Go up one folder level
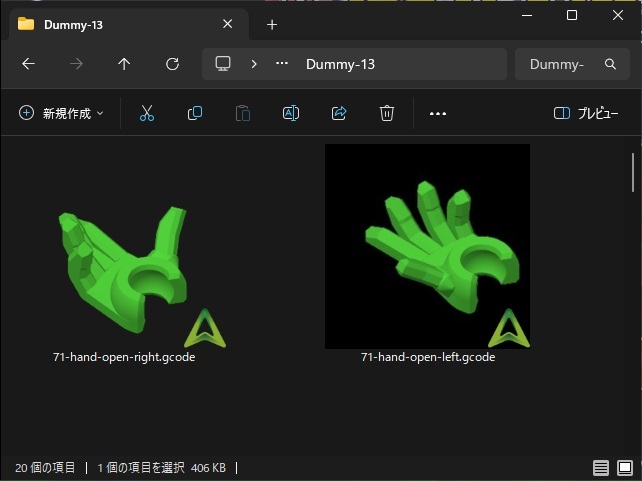This screenshot has height=481, width=642. 124,64
